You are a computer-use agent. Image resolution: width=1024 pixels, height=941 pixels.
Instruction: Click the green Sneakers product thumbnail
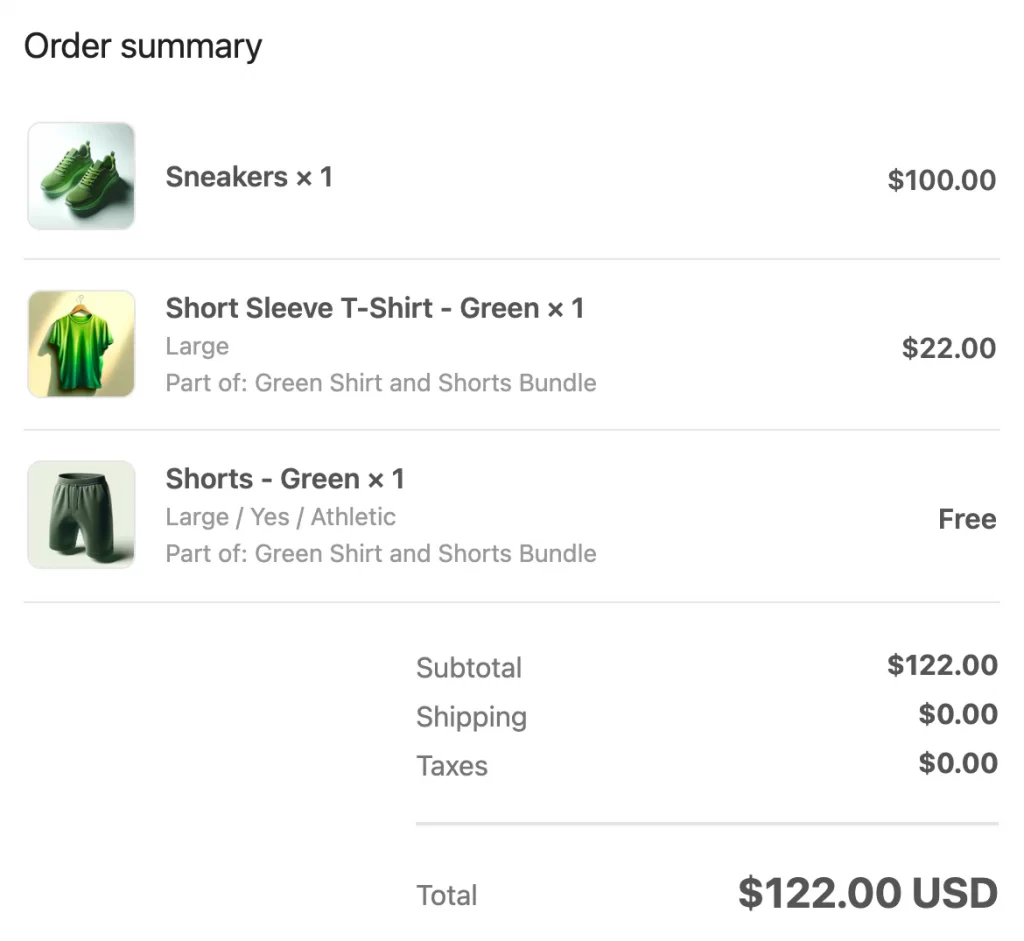tap(81, 176)
